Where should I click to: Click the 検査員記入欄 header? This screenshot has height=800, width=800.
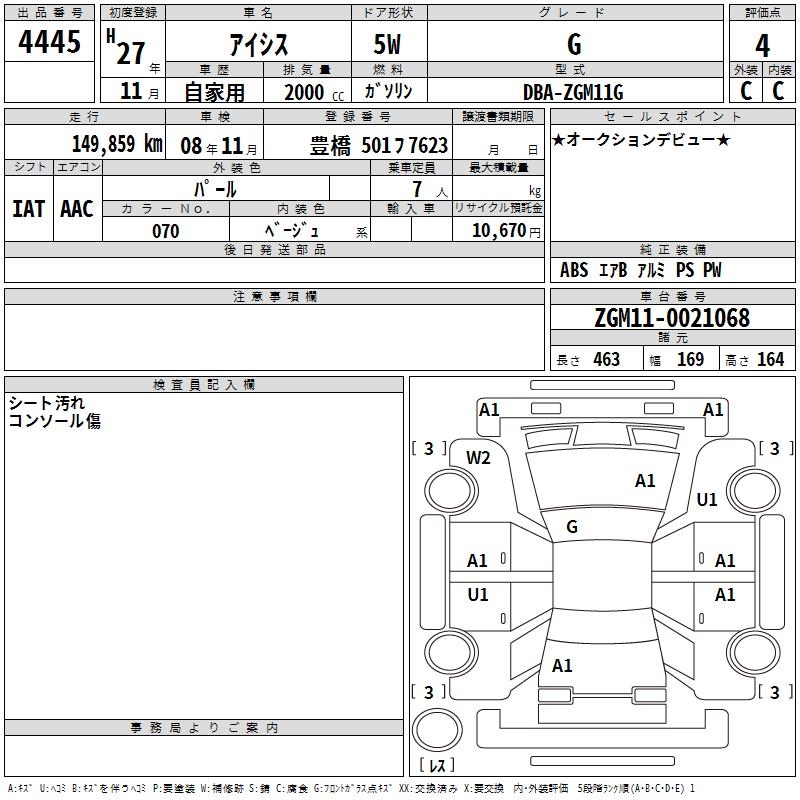coord(204,385)
